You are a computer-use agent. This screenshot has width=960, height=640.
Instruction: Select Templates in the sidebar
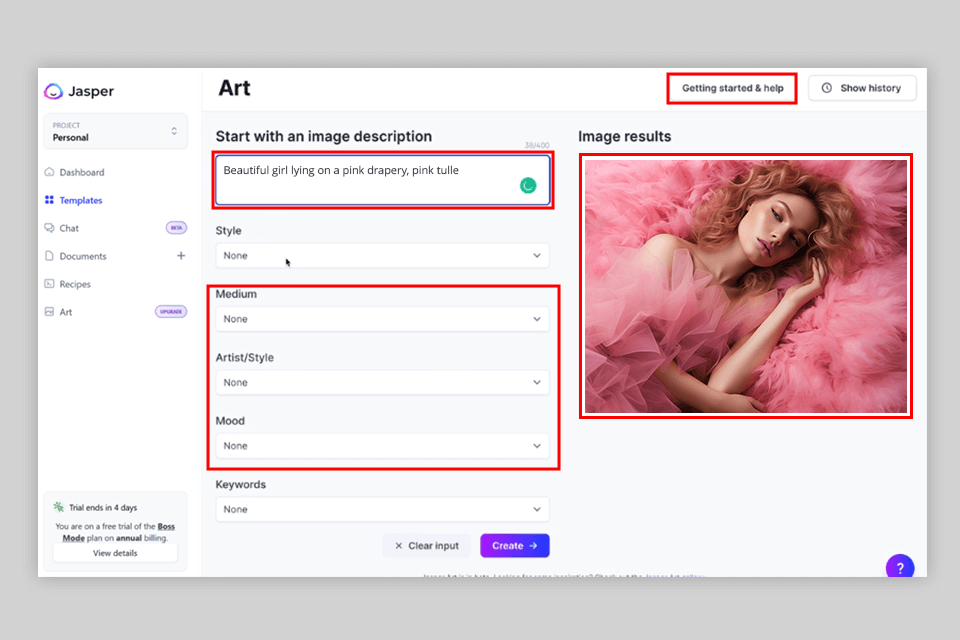pyautogui.click(x=81, y=200)
